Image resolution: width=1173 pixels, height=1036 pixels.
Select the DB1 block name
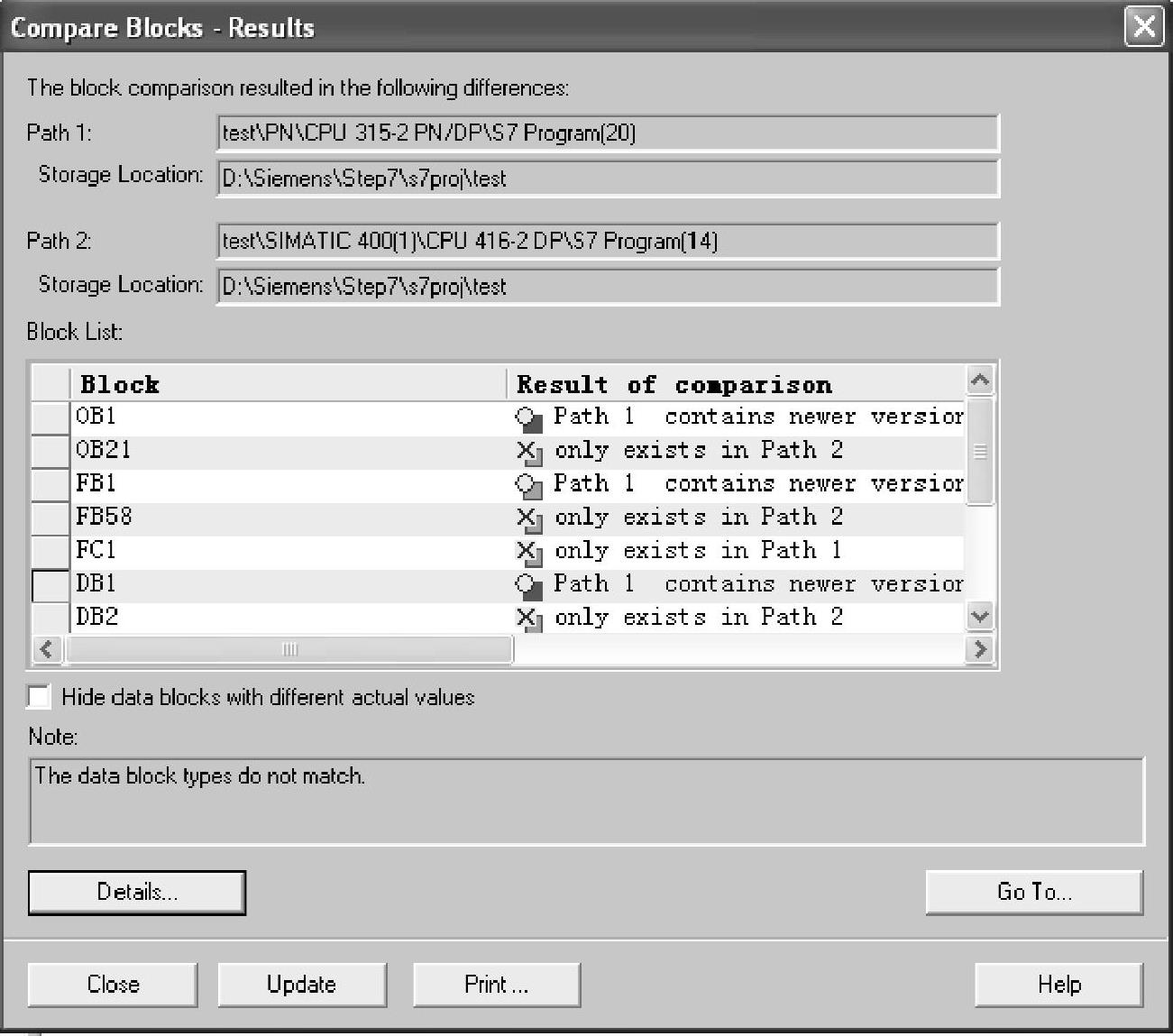tap(96, 583)
